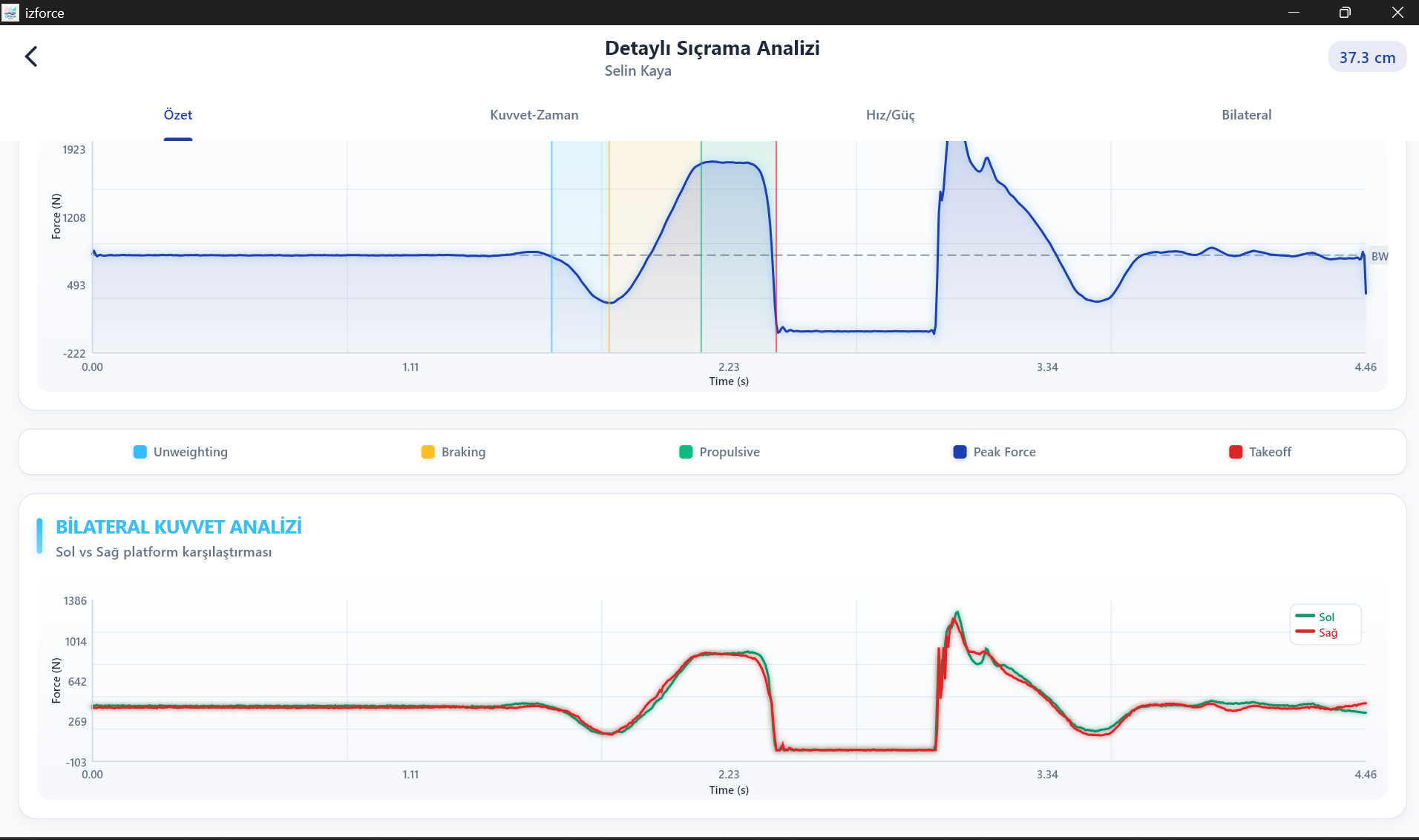This screenshot has height=840, width=1419.
Task: Click the red takeoff marker line on chart
Action: (x=776, y=246)
